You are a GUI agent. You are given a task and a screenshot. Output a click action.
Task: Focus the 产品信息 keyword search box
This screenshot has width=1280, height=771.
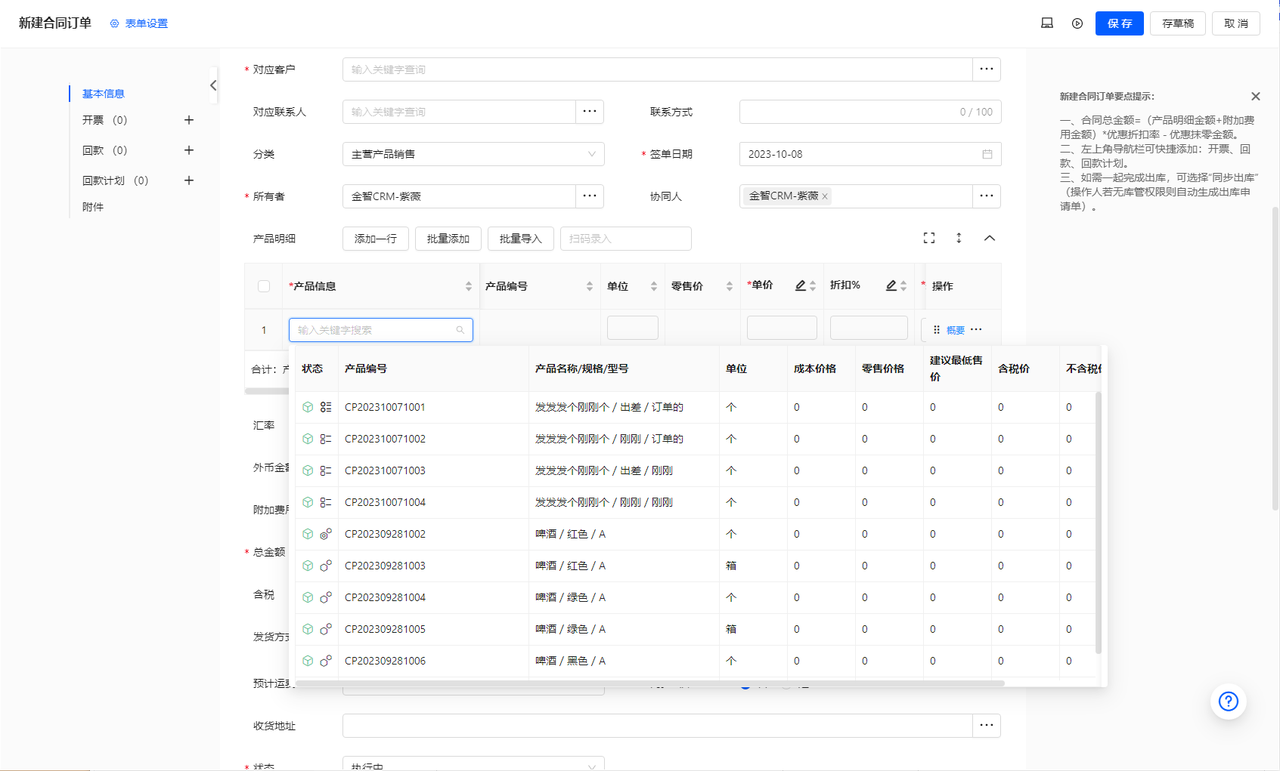tap(381, 329)
